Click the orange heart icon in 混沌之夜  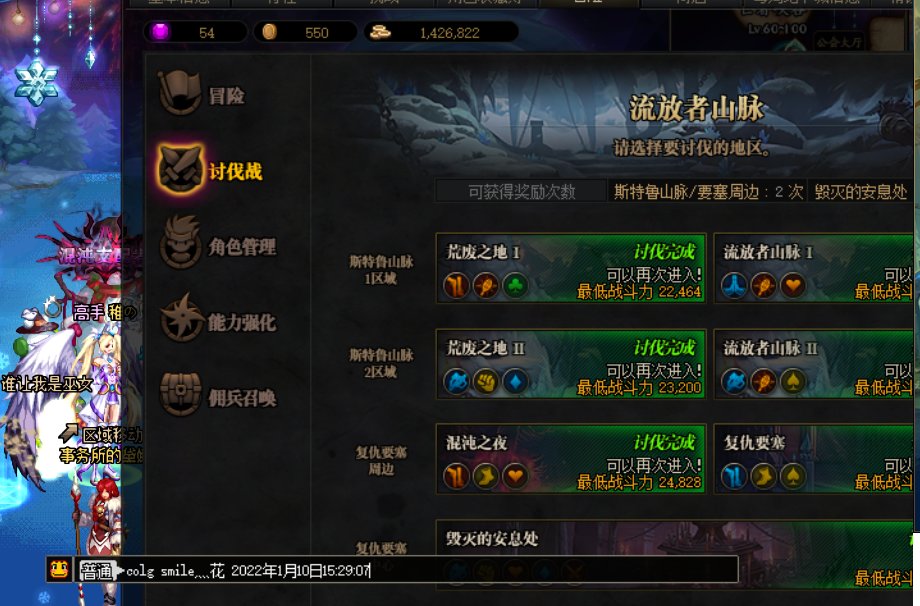(515, 476)
